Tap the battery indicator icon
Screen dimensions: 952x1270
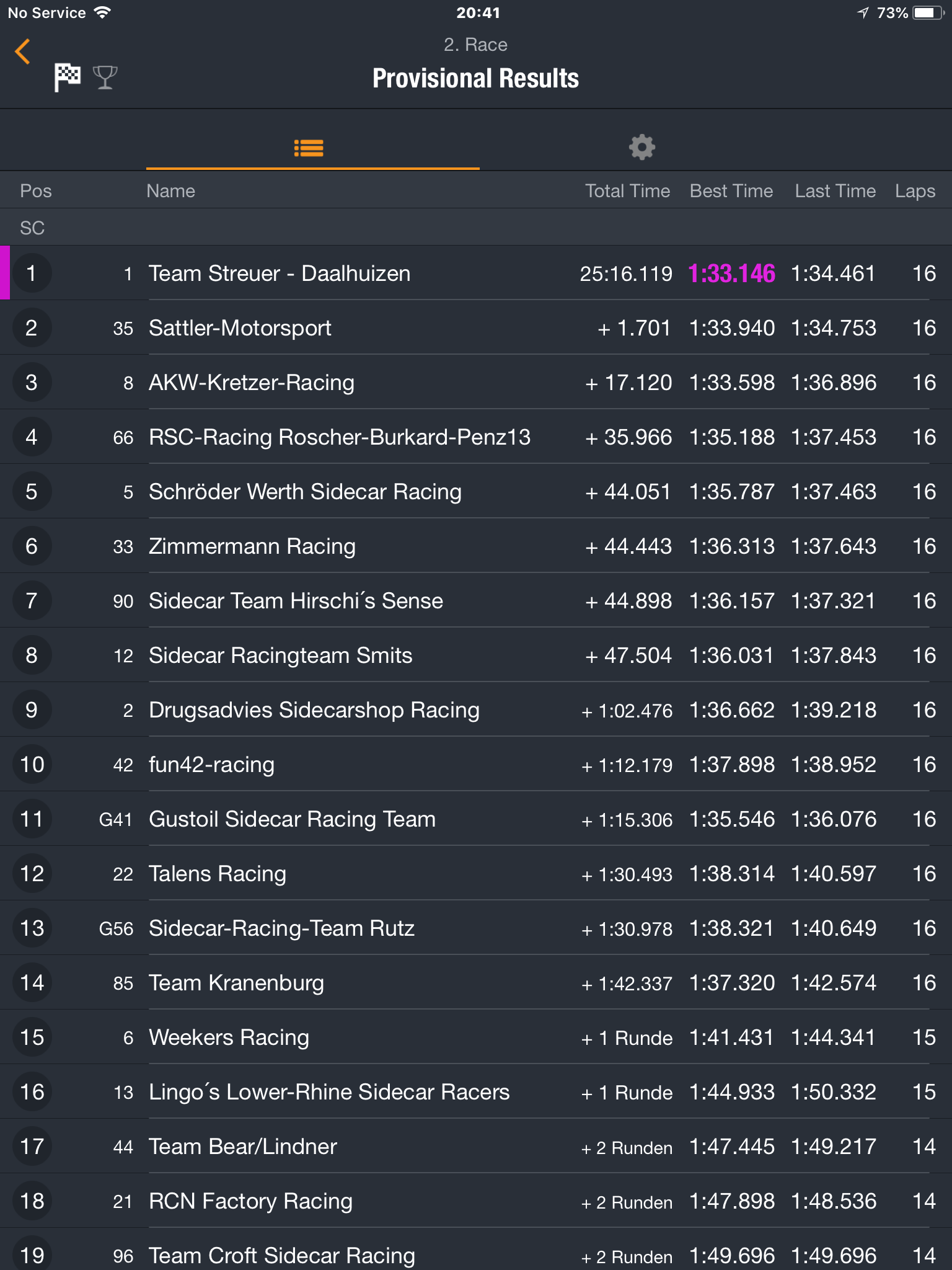click(x=929, y=12)
